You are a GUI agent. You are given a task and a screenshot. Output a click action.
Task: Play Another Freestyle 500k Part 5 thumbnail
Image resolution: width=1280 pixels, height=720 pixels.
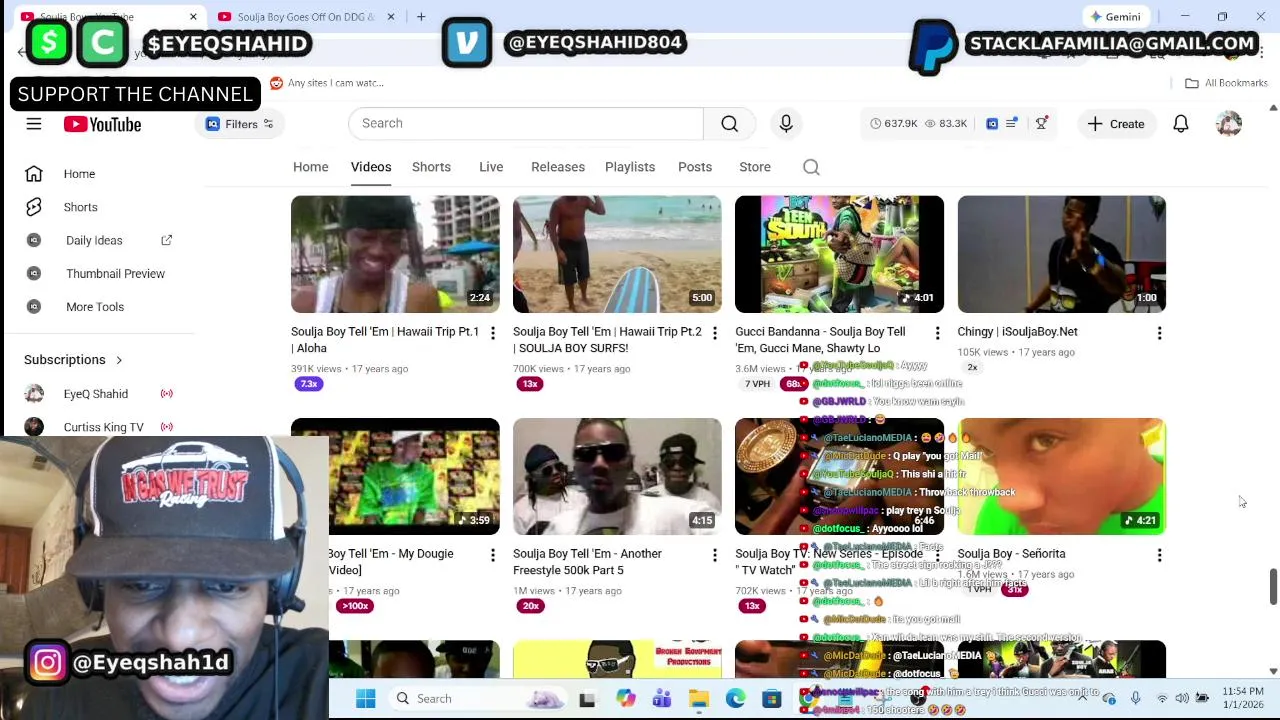617,477
